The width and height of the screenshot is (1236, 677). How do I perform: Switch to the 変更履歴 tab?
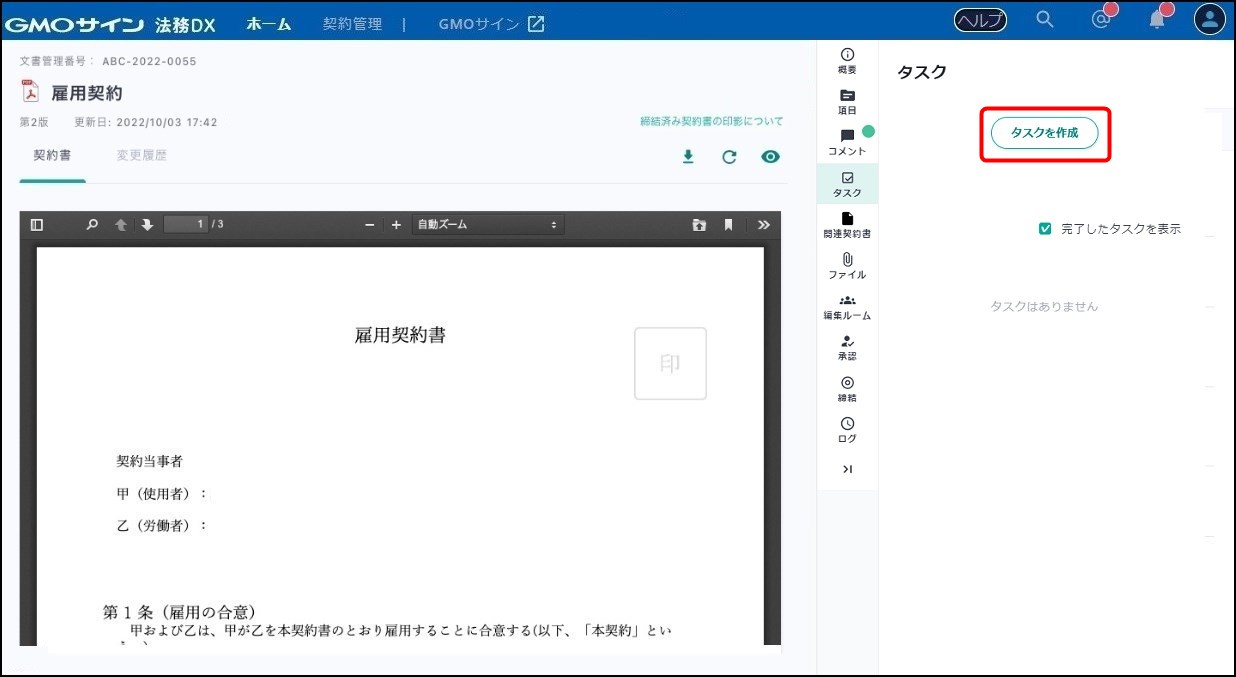[141, 156]
